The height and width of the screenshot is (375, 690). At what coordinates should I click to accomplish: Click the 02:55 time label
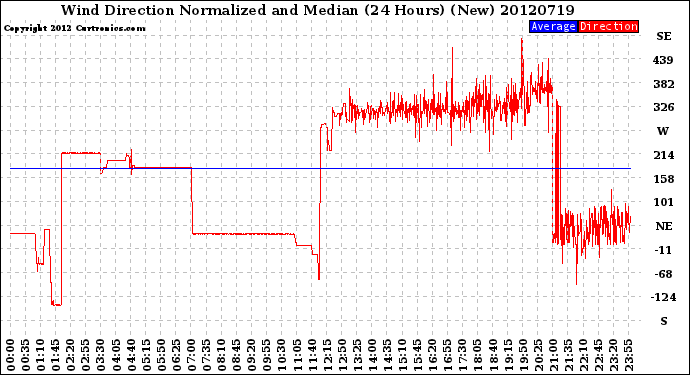(x=85, y=355)
